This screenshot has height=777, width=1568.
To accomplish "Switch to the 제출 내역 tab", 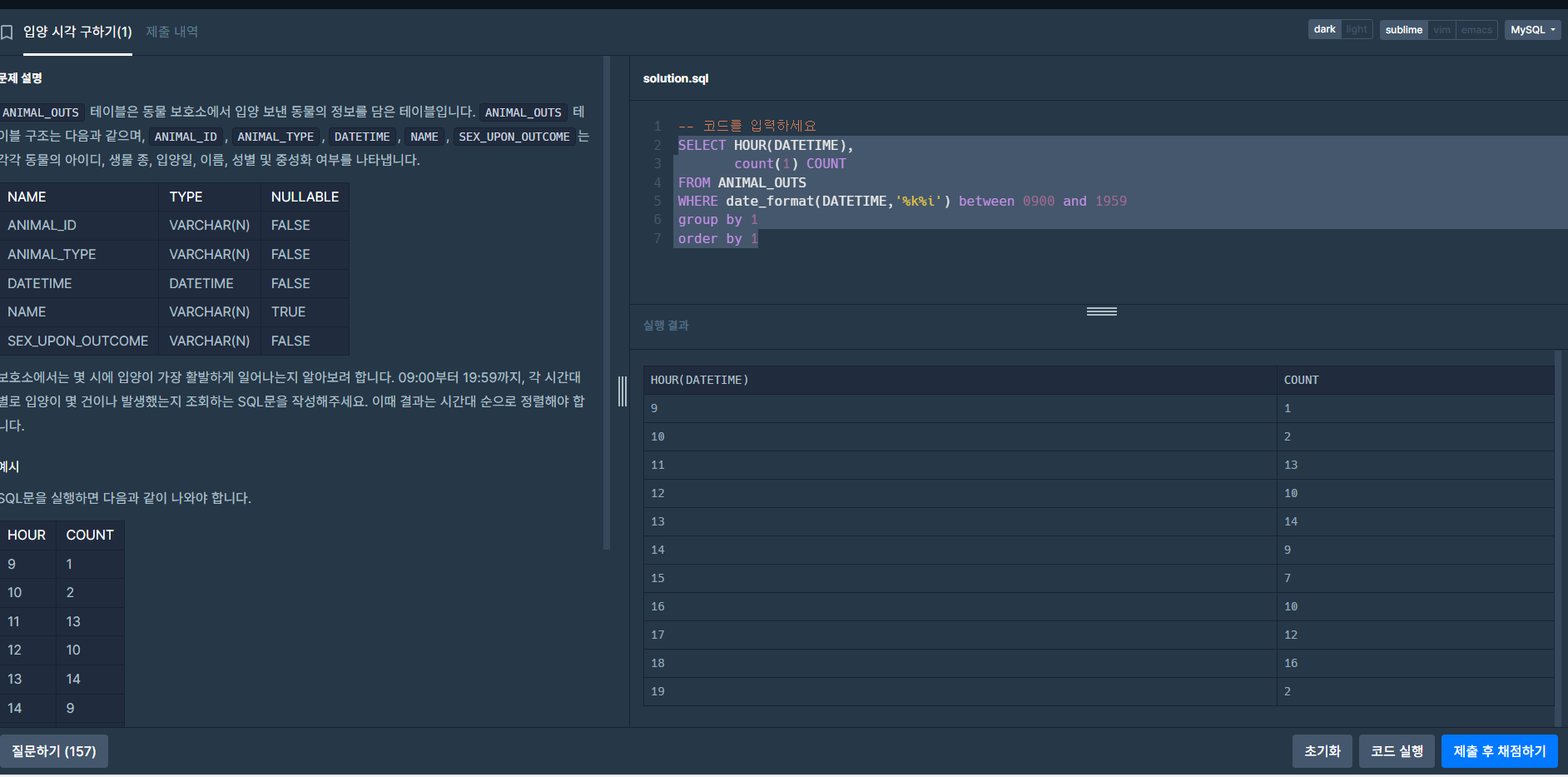I will [x=171, y=32].
